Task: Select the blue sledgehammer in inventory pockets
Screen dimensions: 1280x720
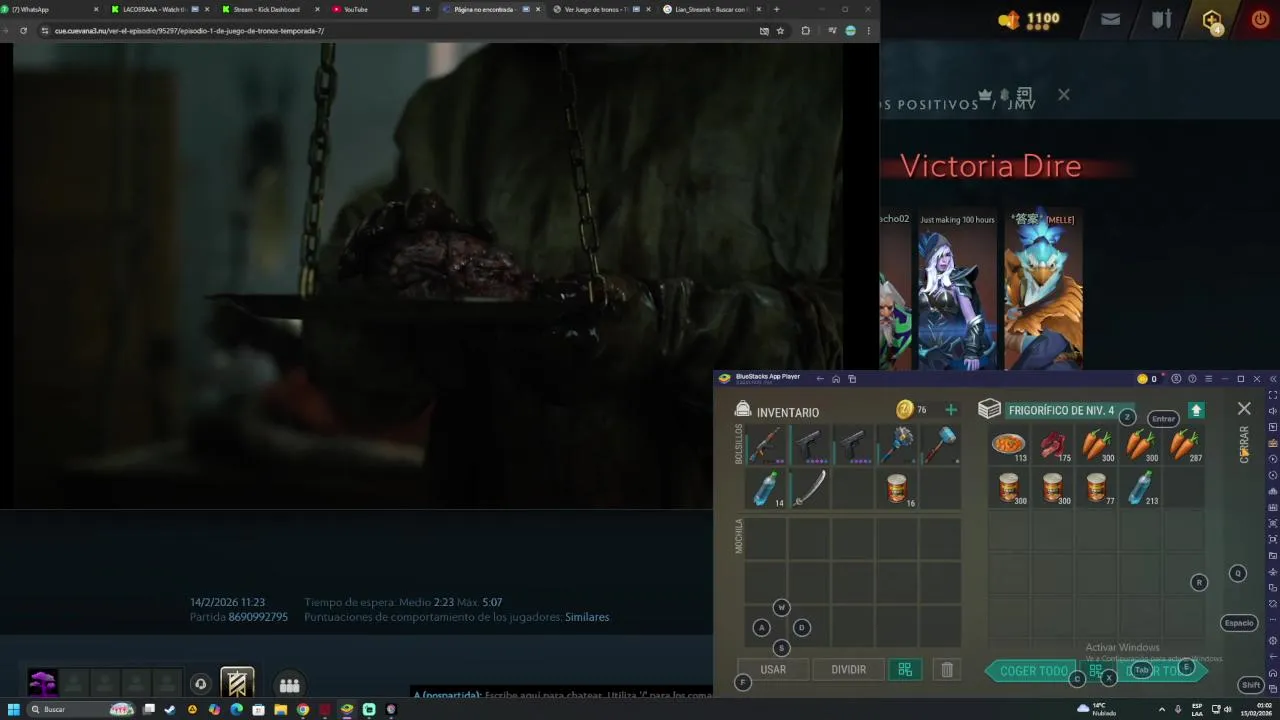Action: click(941, 444)
